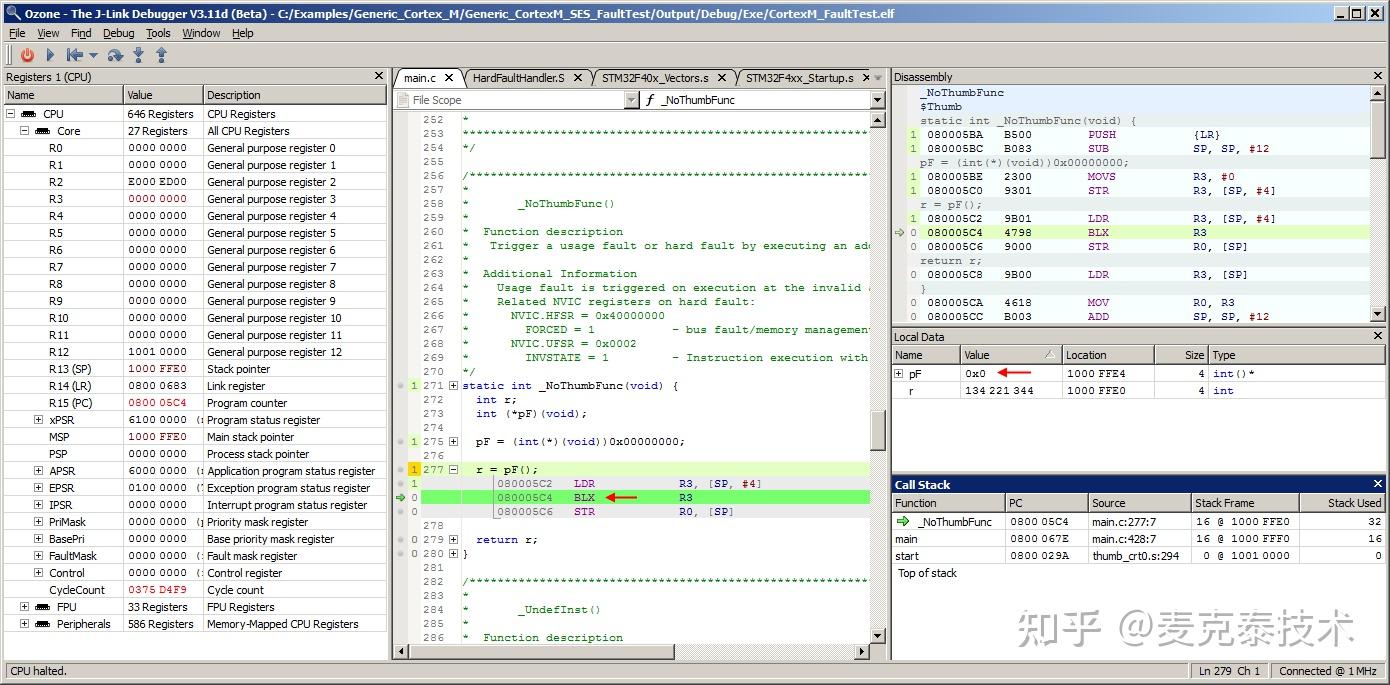
Task: Open the Debug menu
Action: (118, 33)
